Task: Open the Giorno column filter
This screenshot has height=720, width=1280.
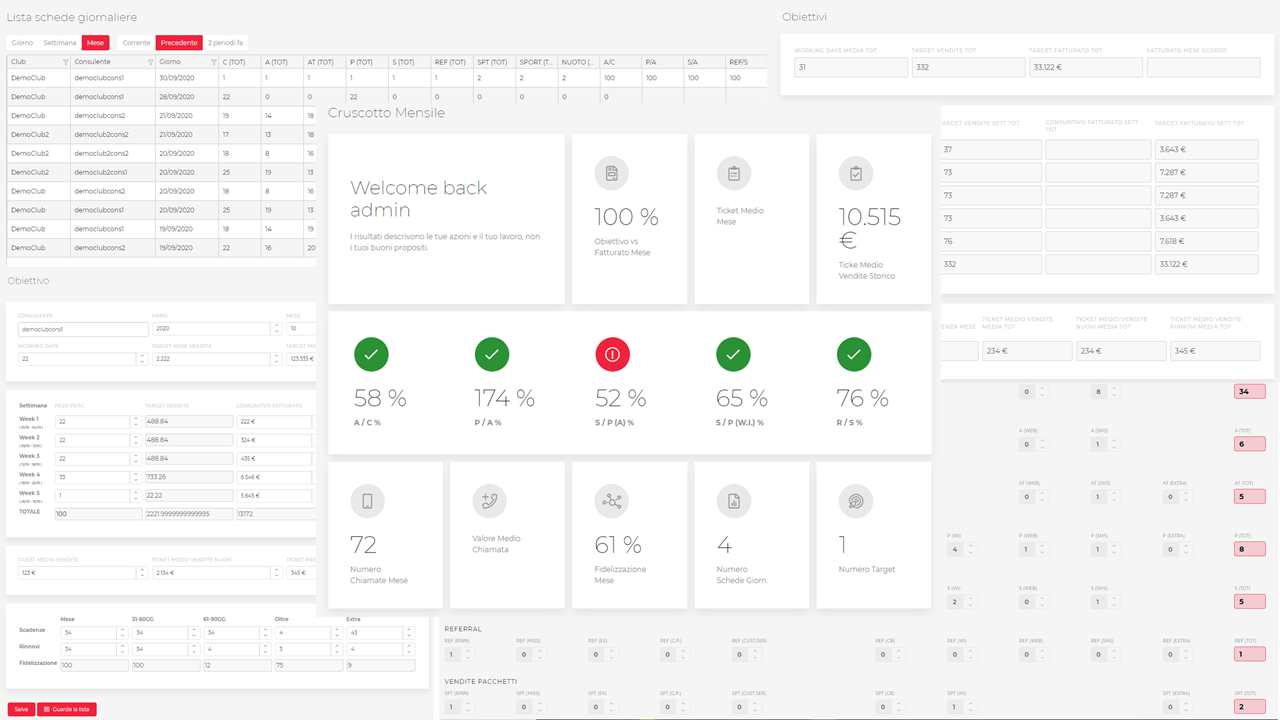Action: [x=214, y=62]
